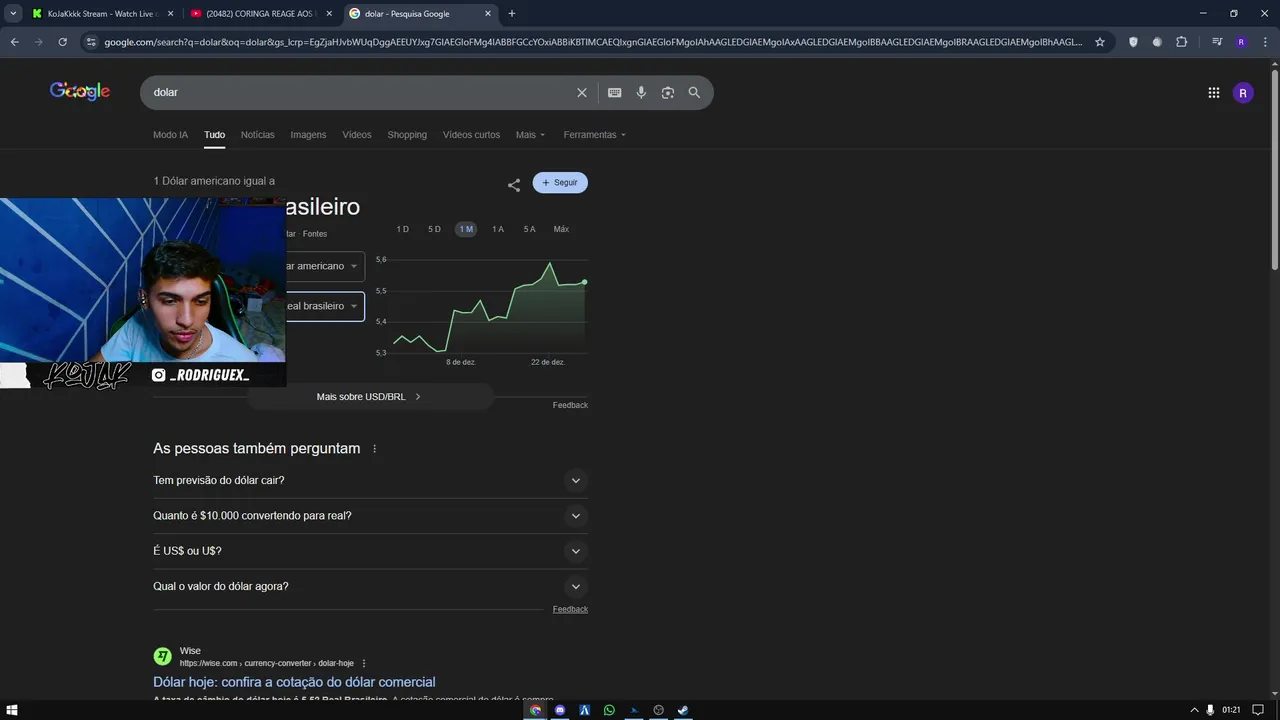1280x720 pixels.
Task: Reload the page with the refresh icon
Action: 62,42
